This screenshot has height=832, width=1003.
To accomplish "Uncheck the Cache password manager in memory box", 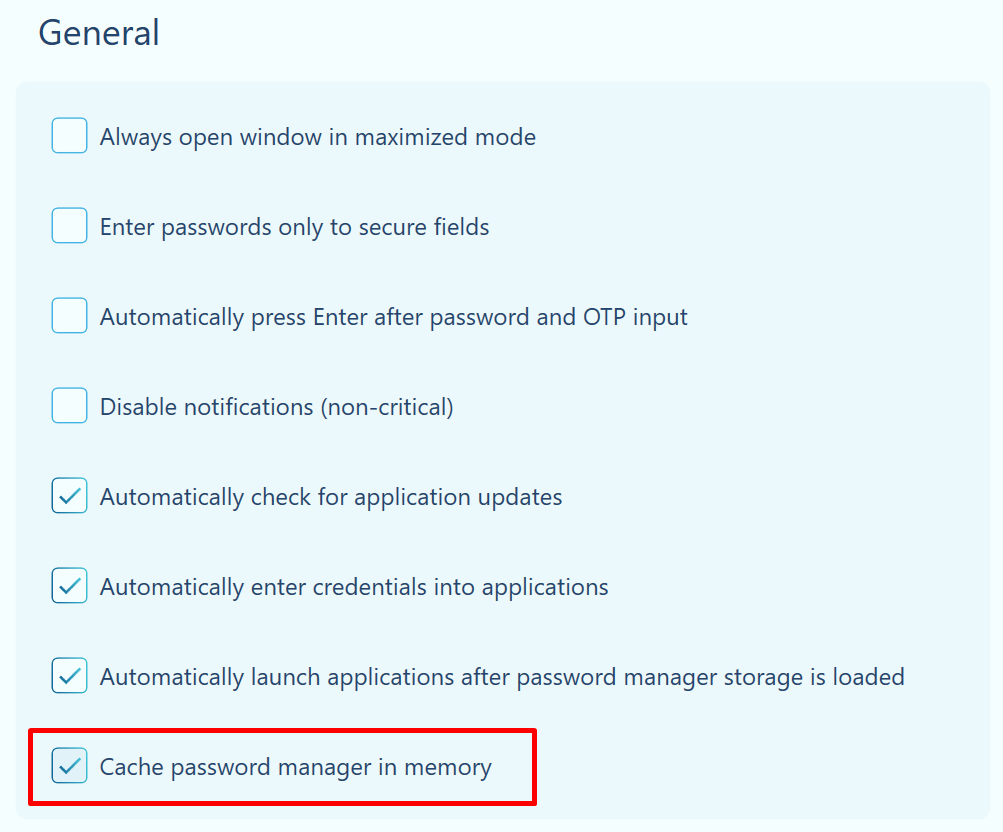I will pos(69,766).
